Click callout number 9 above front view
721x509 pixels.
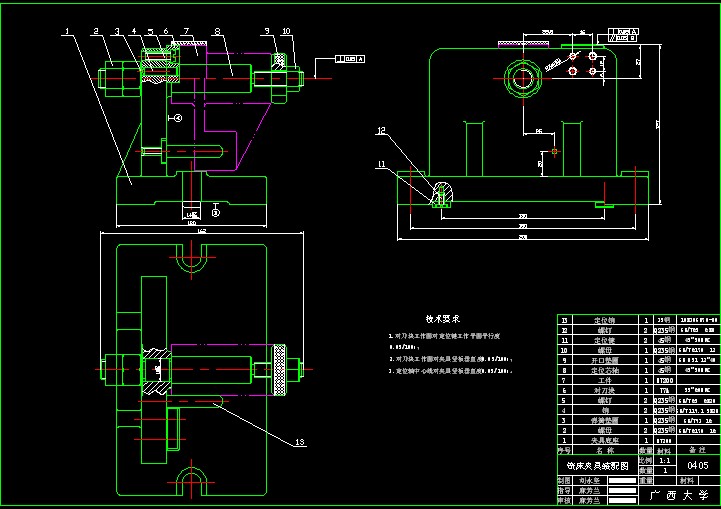click(267, 31)
